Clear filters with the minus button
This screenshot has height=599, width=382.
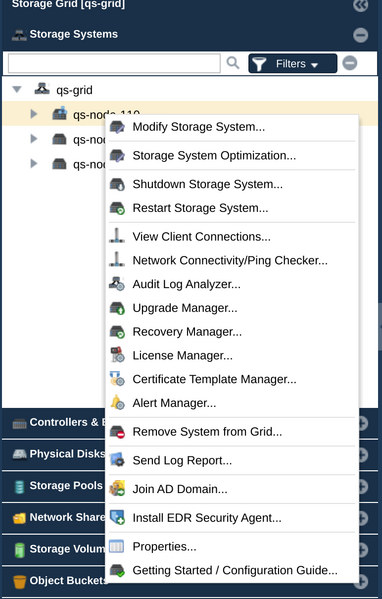coord(350,63)
